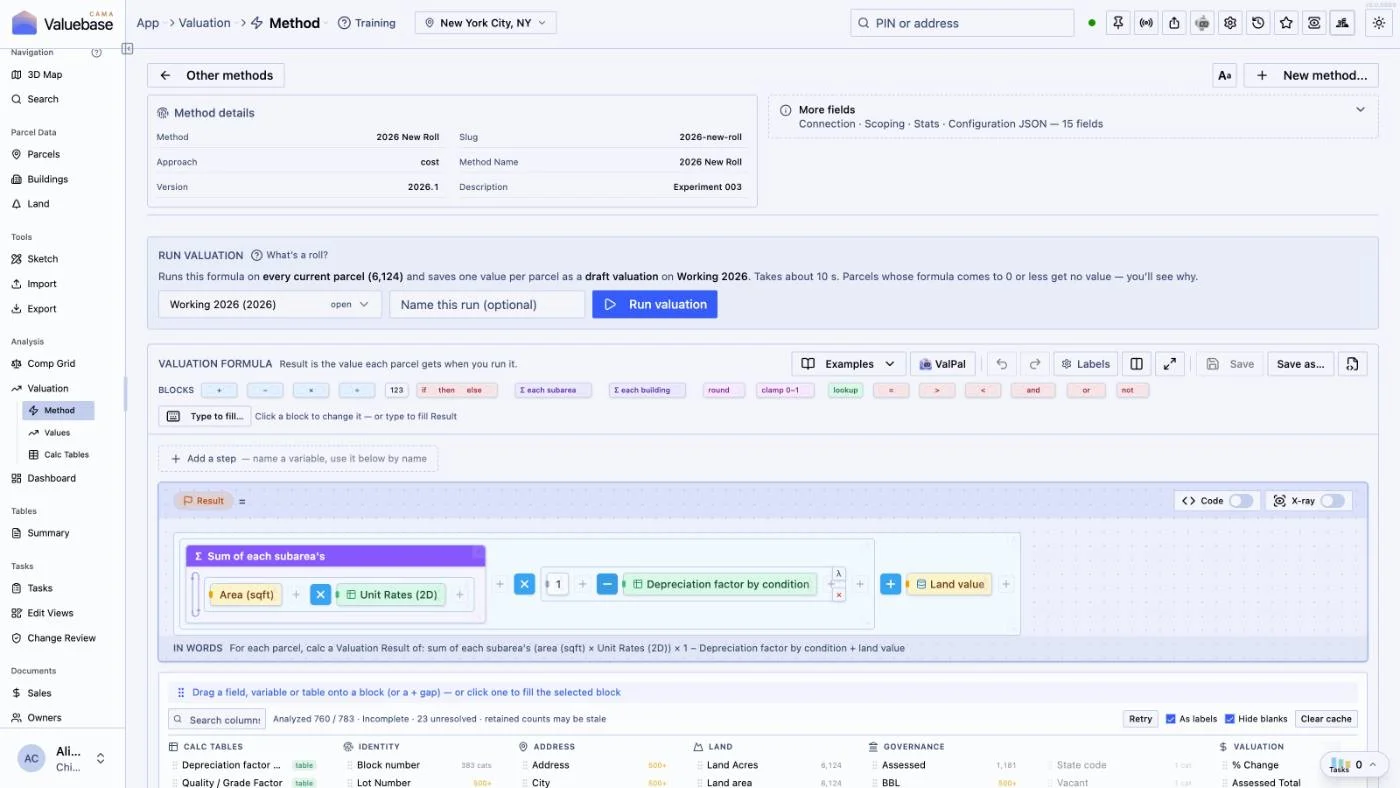Uncheck the Hide blanks checkbox
The image size is (1400, 788).
(x=1229, y=719)
